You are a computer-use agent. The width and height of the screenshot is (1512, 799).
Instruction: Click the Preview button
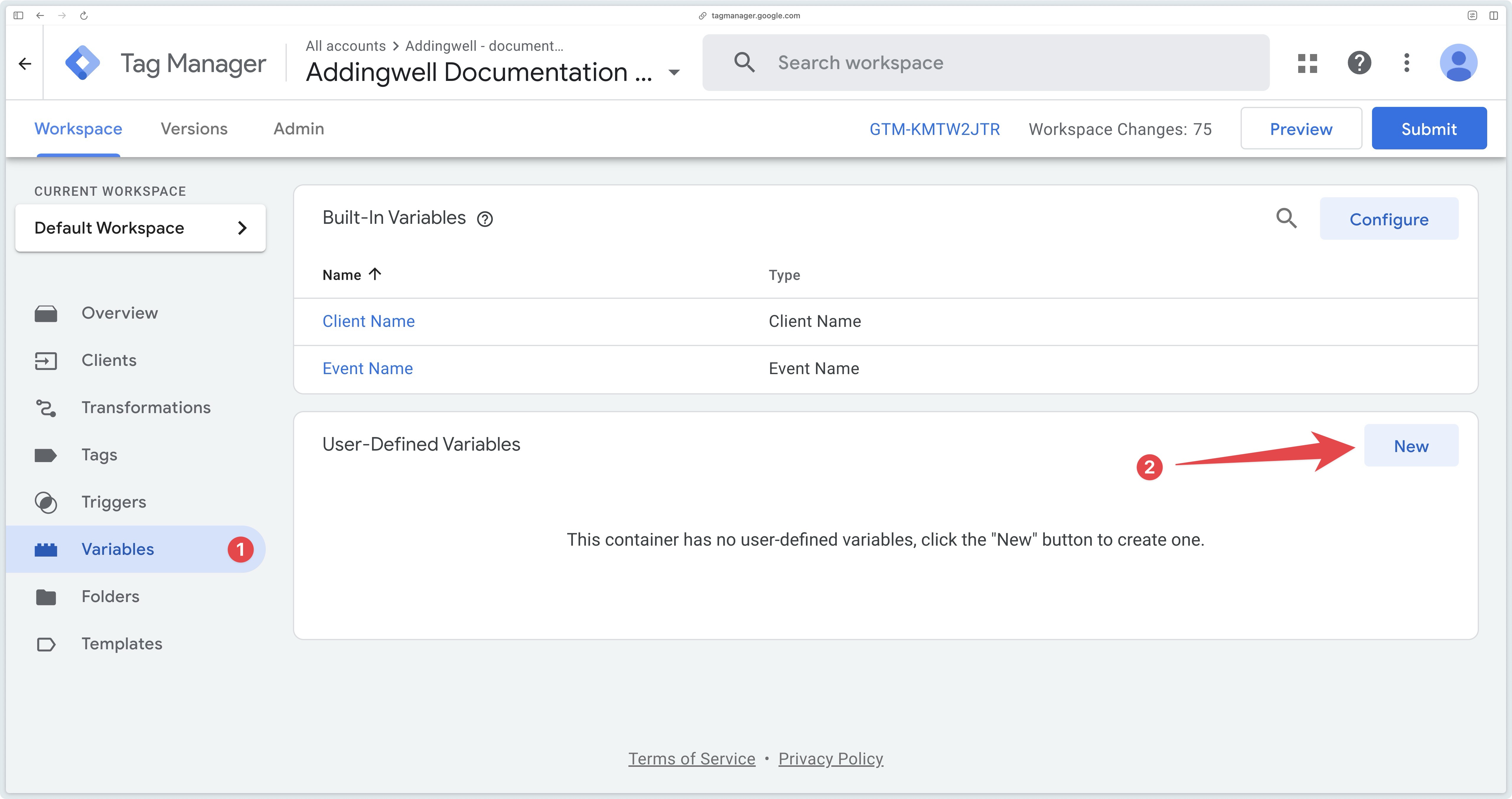[1301, 128]
